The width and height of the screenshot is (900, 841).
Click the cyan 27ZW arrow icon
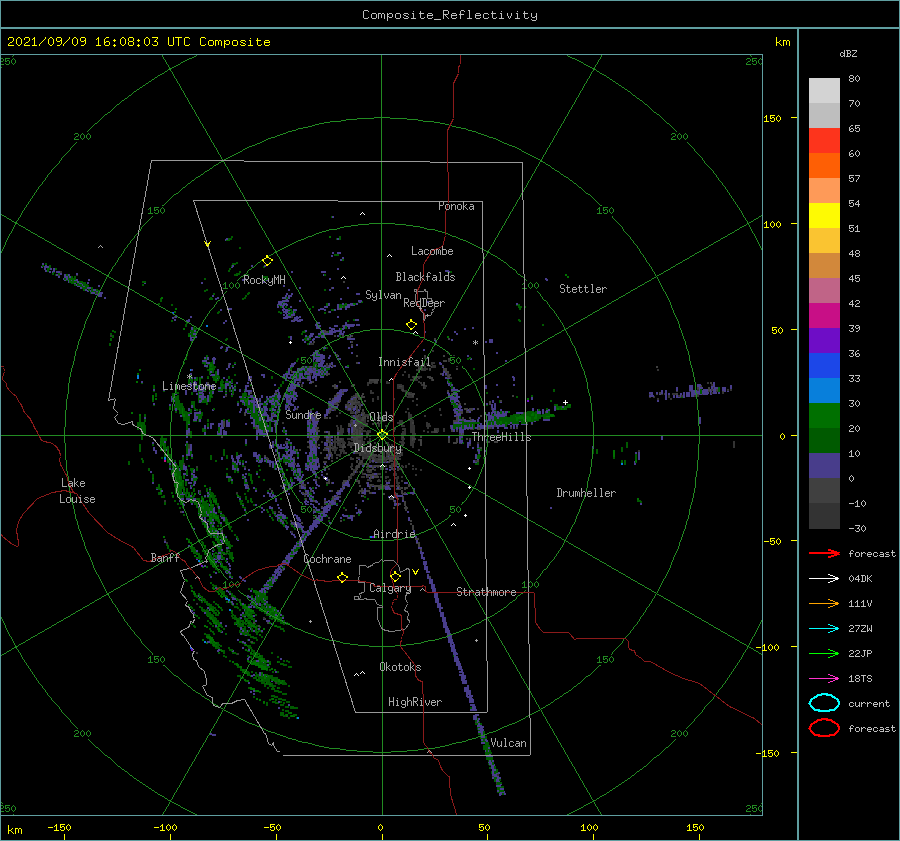pyautogui.click(x=824, y=629)
